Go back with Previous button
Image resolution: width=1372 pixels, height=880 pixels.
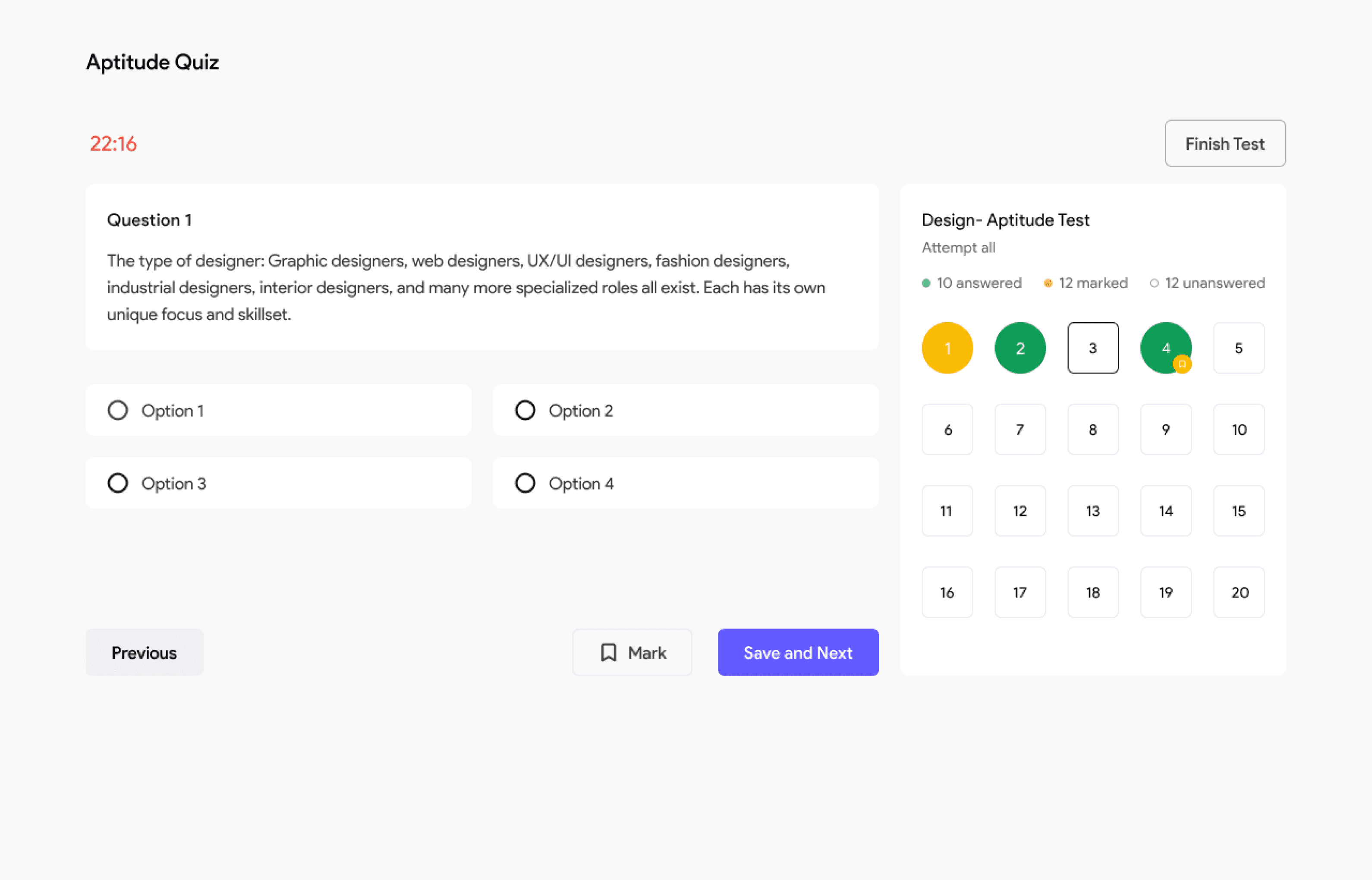tap(144, 653)
